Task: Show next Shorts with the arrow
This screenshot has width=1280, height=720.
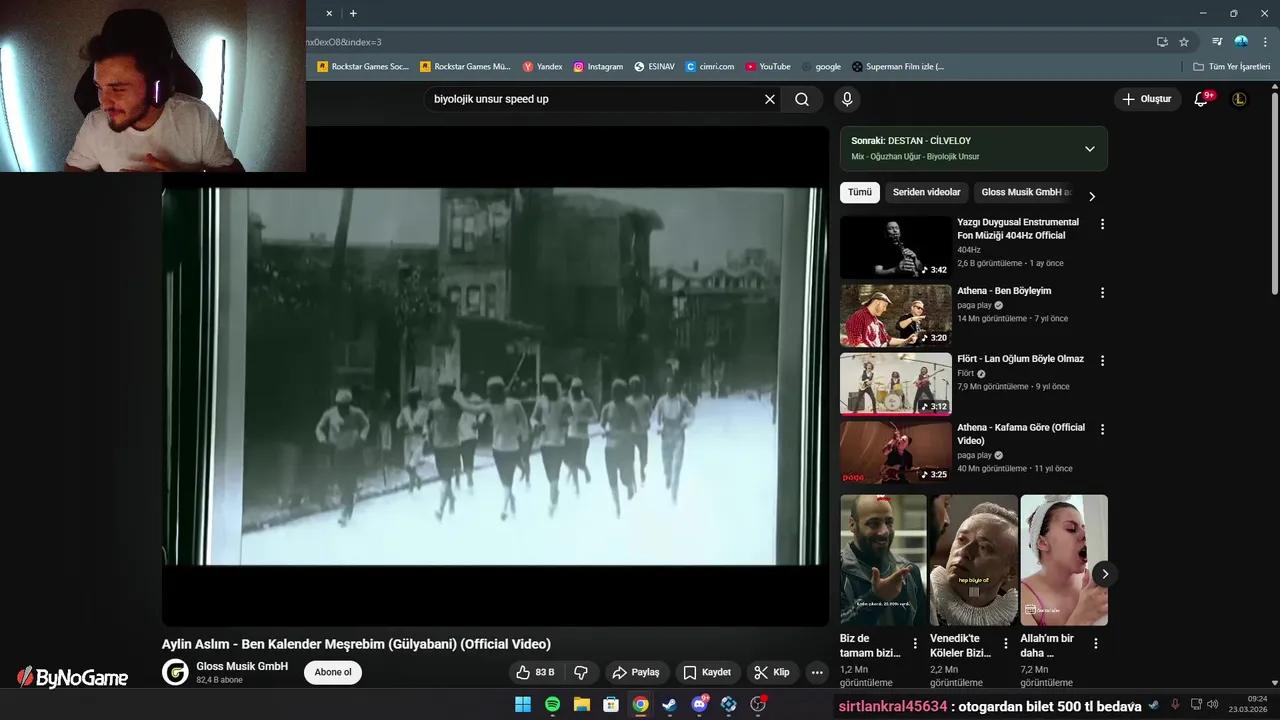Action: (x=1104, y=573)
